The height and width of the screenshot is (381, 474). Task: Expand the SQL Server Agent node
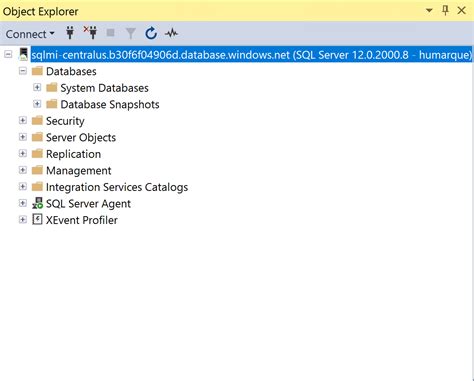pos(23,203)
